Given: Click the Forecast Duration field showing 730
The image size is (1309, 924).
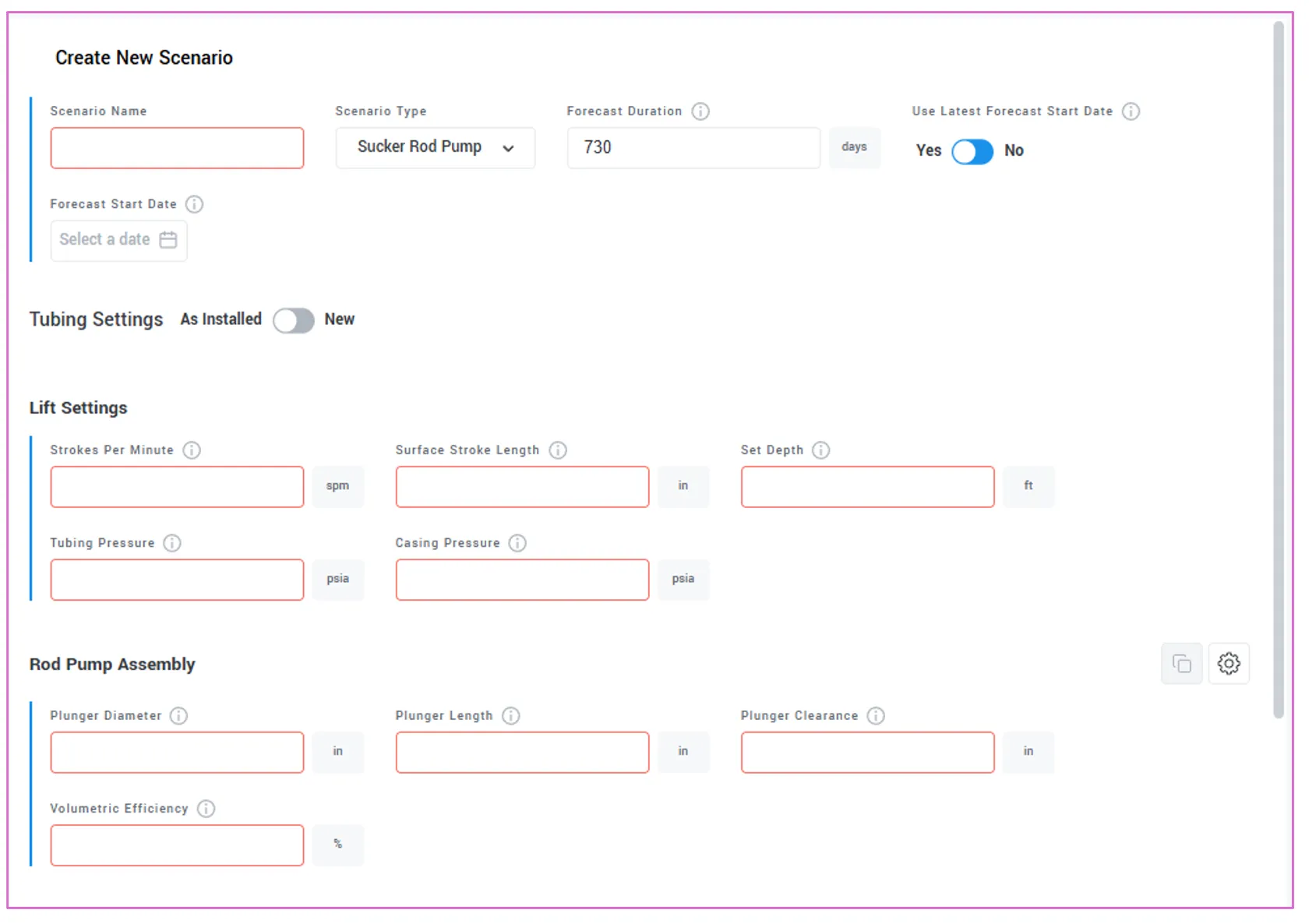Looking at the screenshot, I should (693, 148).
